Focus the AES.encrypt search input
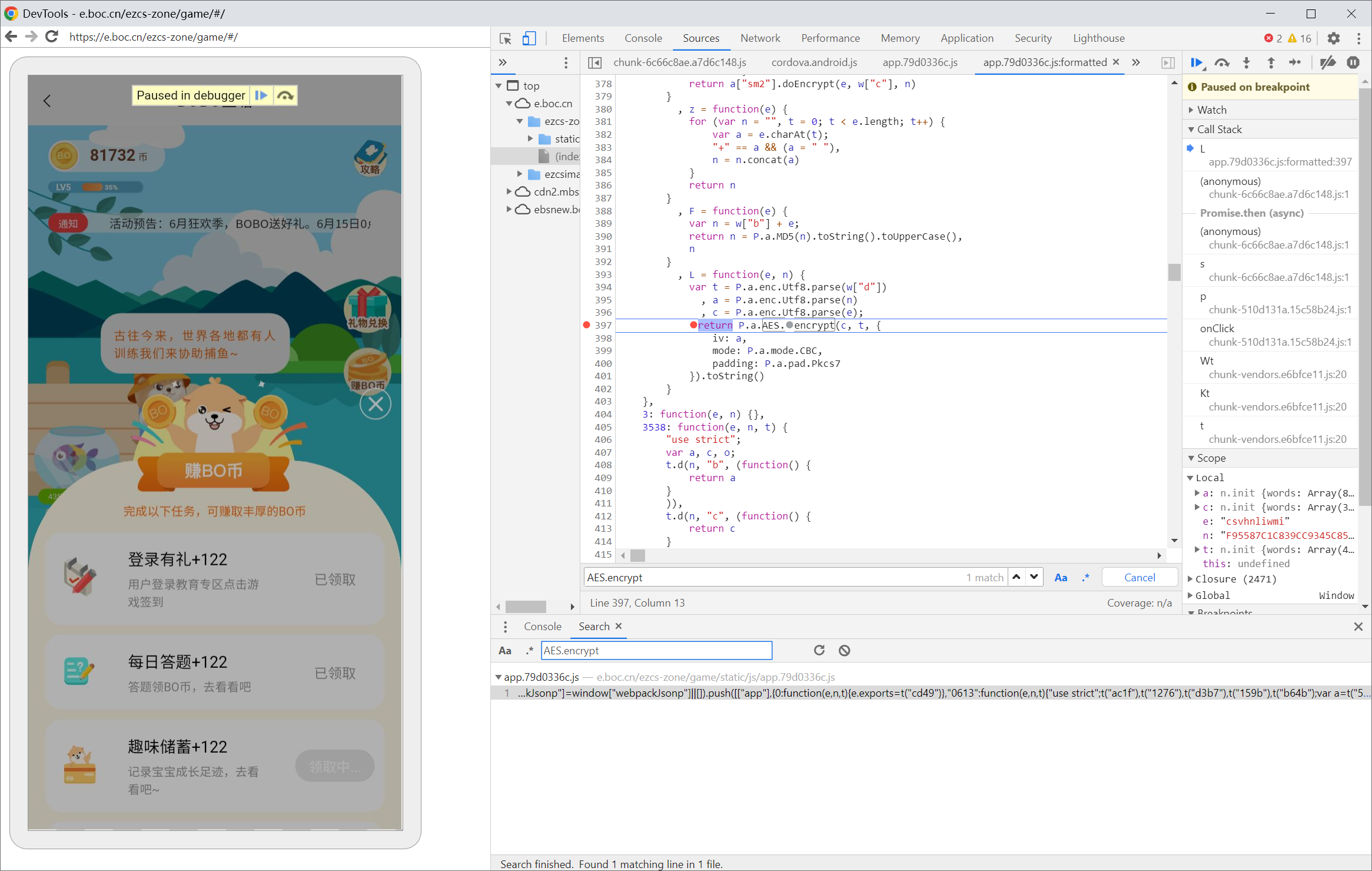Screen dimensions: 1372x871 click(x=656, y=651)
